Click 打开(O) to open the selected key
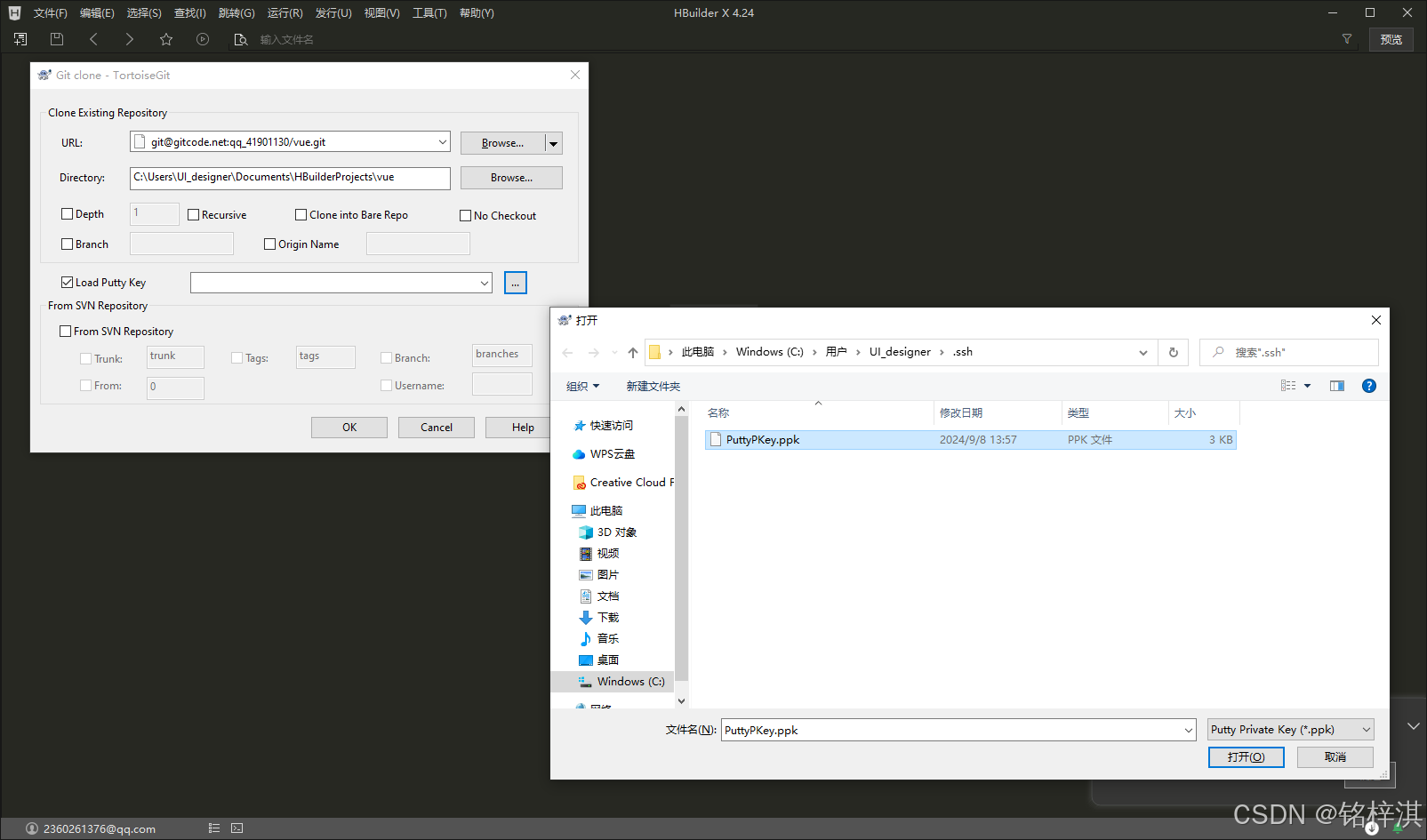Screen dimensions: 1427x840 point(1247,757)
